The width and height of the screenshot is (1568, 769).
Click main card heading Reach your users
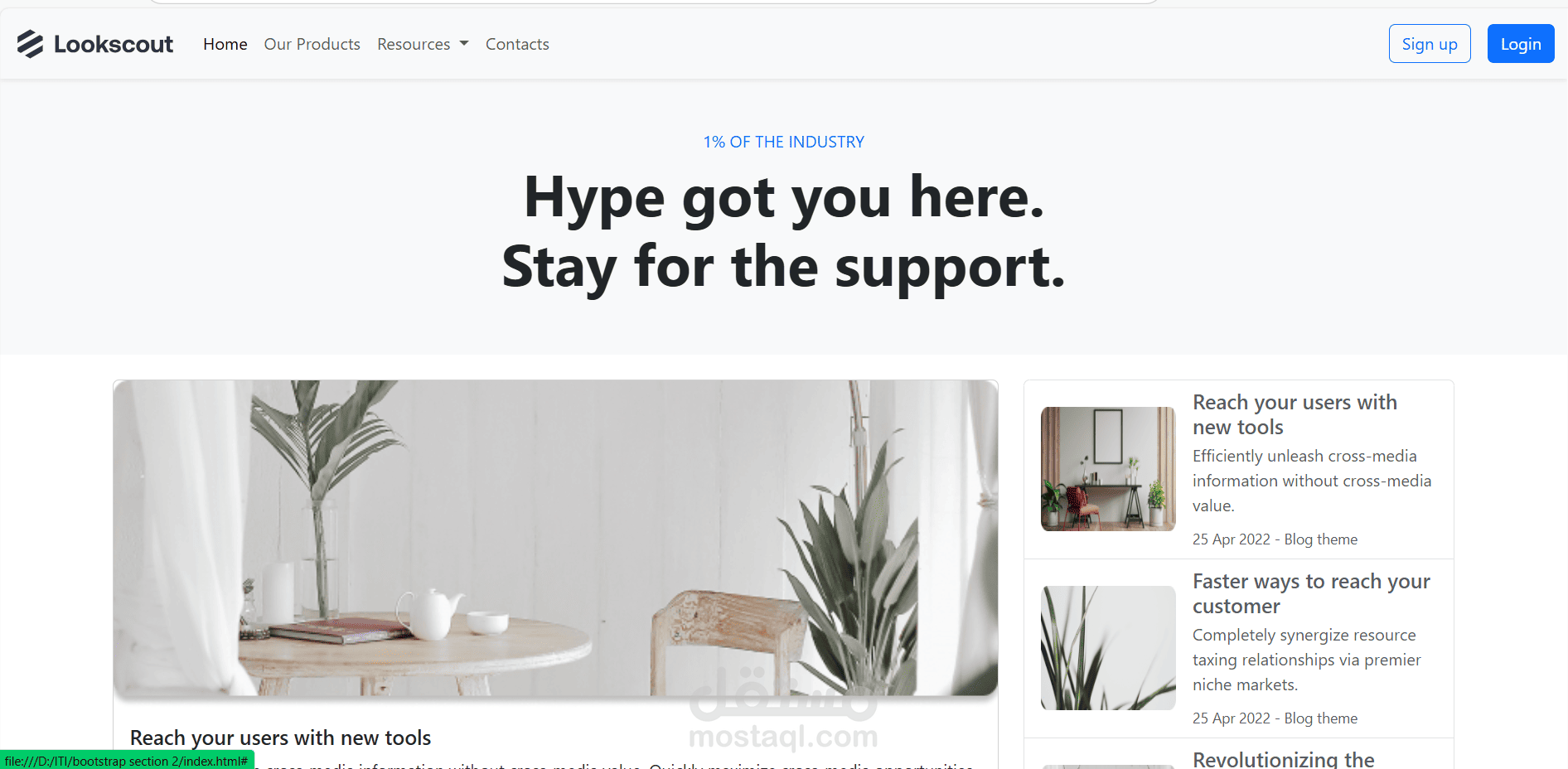tap(280, 738)
